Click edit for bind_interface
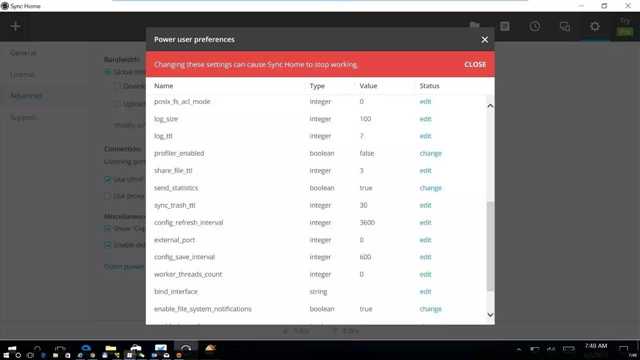The image size is (640, 360). point(425,291)
